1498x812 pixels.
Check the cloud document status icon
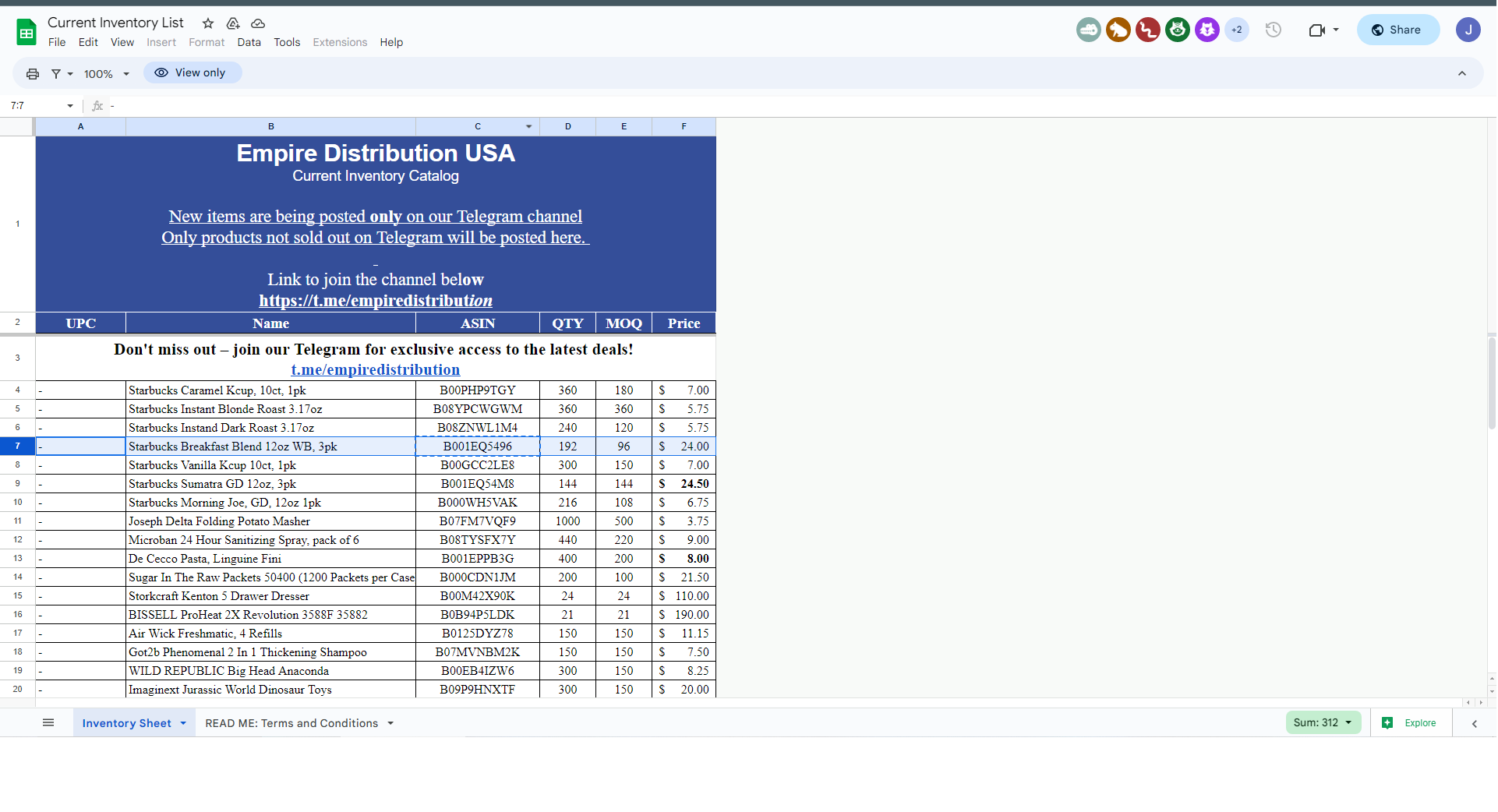pyautogui.click(x=258, y=23)
